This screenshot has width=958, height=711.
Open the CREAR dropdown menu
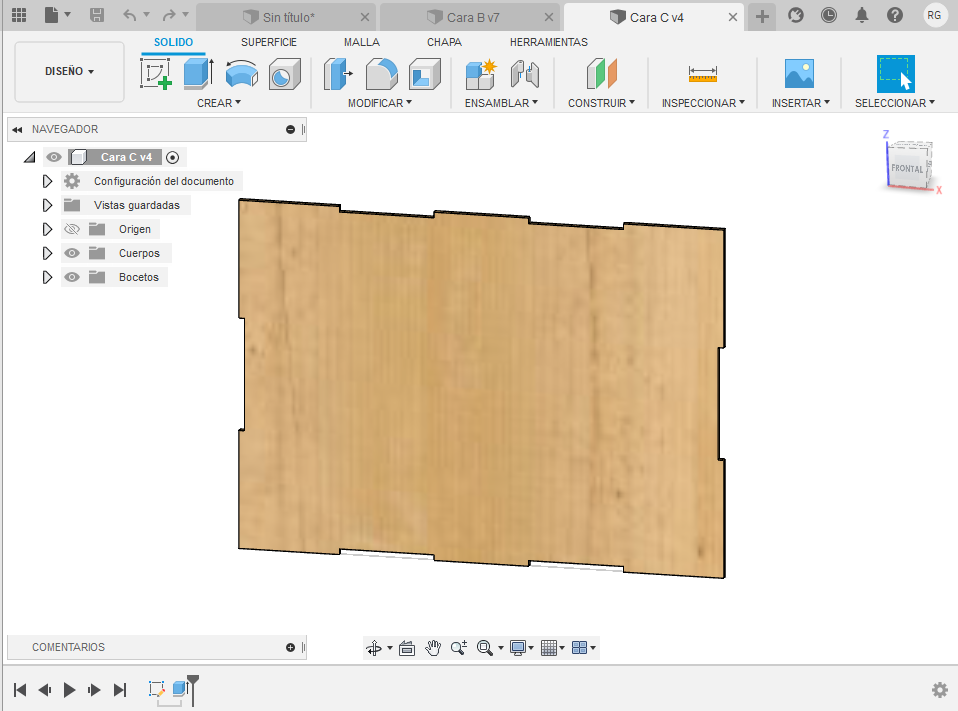[219, 103]
